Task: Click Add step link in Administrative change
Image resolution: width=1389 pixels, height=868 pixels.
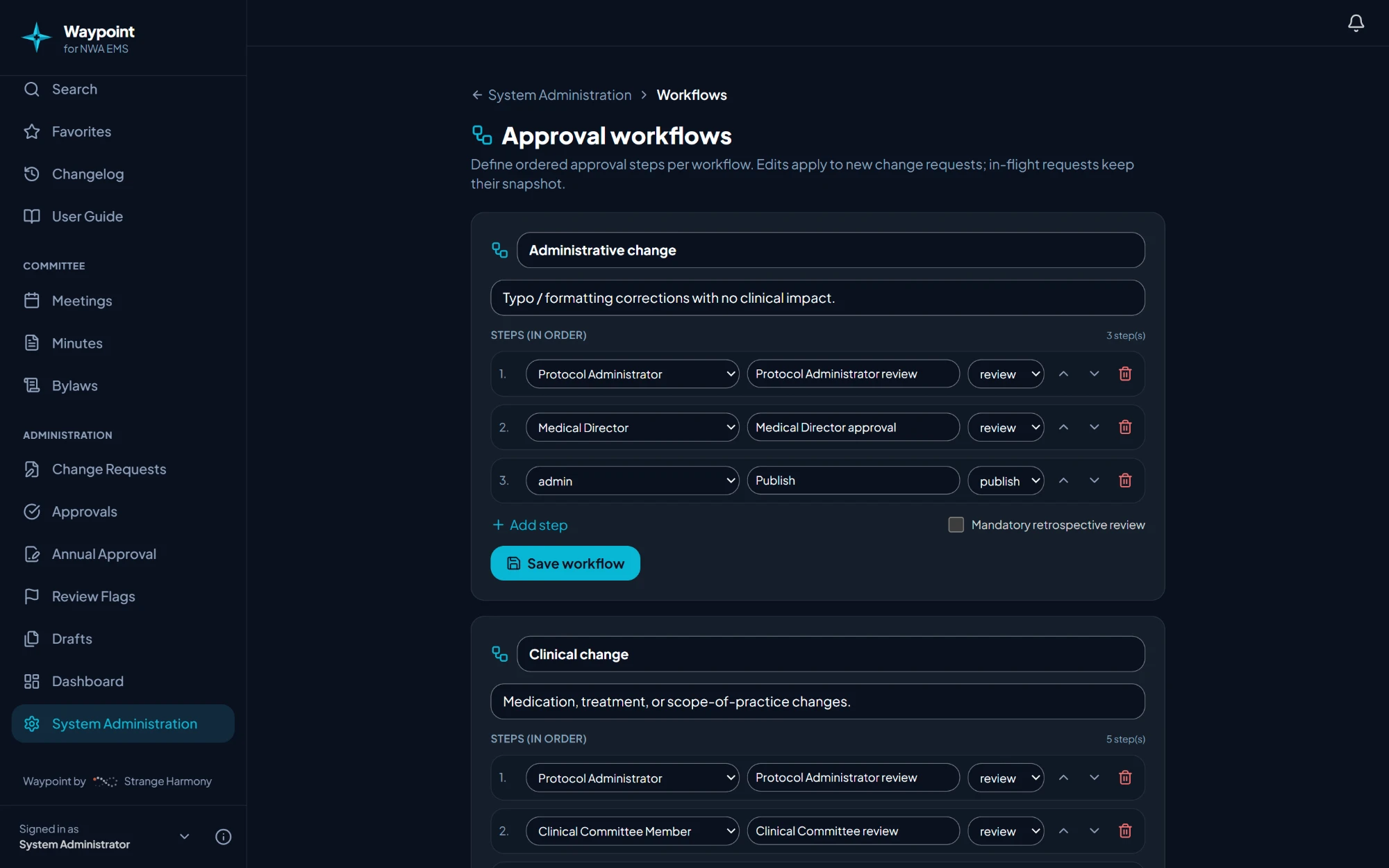Action: pos(530,525)
